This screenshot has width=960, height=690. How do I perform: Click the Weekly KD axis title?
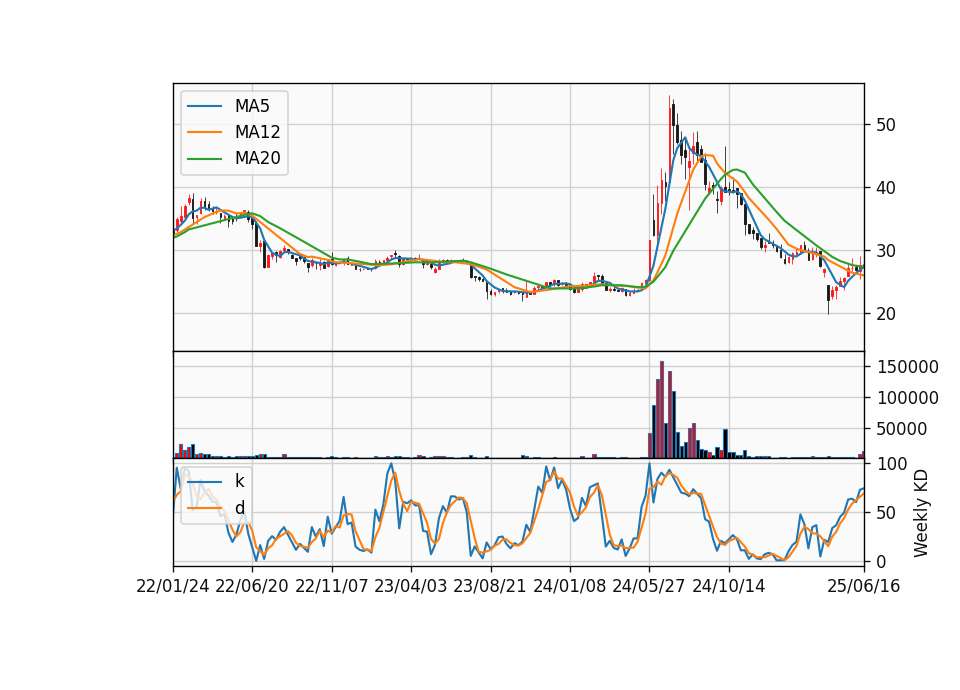(921, 514)
